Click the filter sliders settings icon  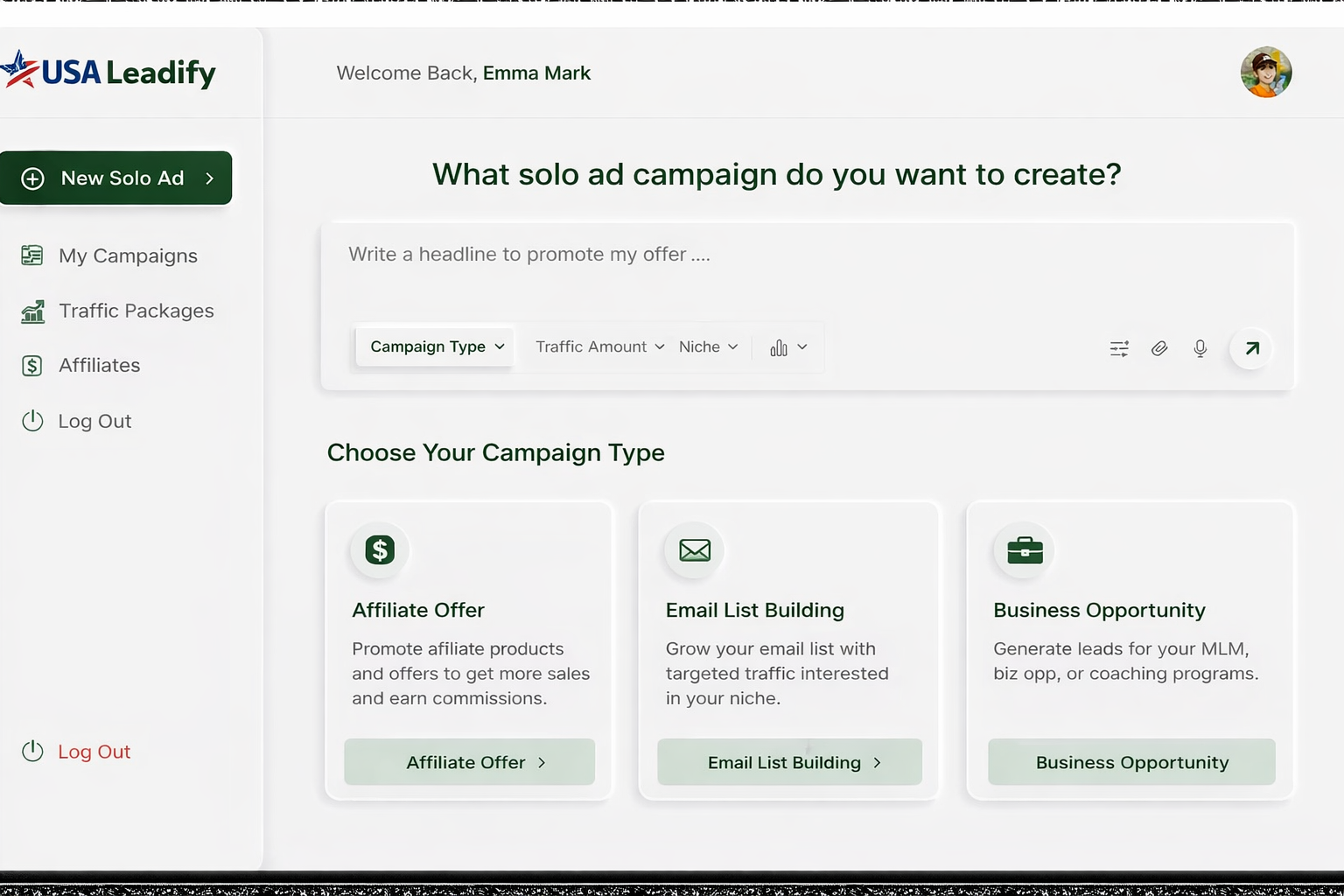(1119, 349)
